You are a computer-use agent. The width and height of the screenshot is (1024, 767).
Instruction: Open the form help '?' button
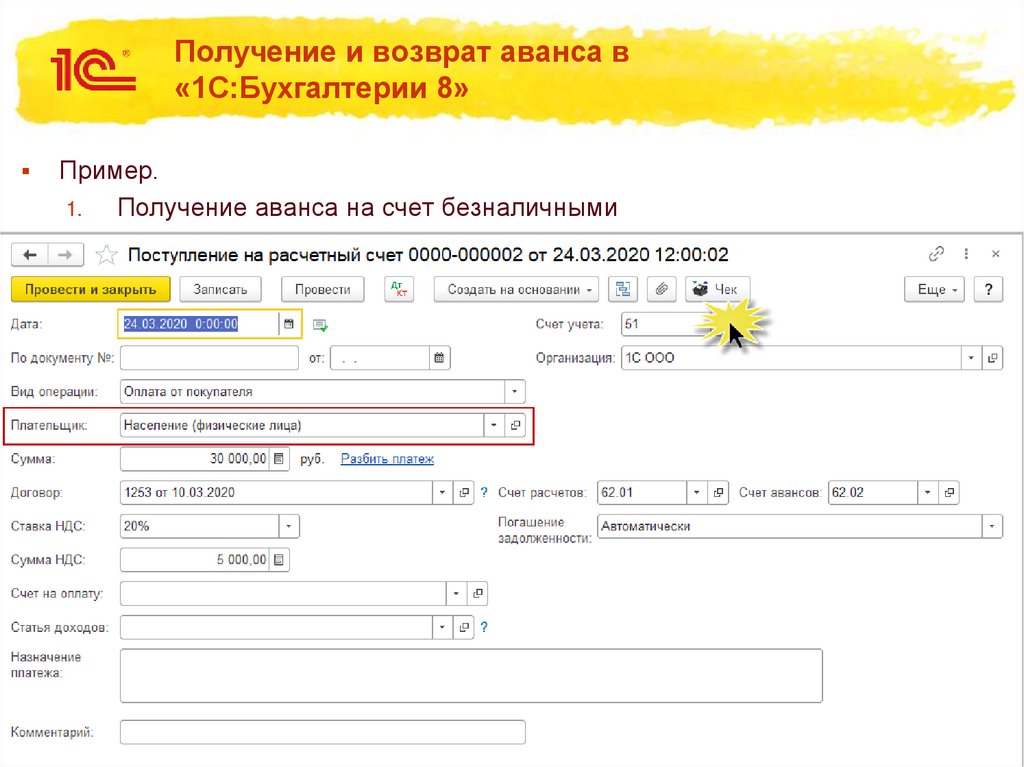point(989,289)
